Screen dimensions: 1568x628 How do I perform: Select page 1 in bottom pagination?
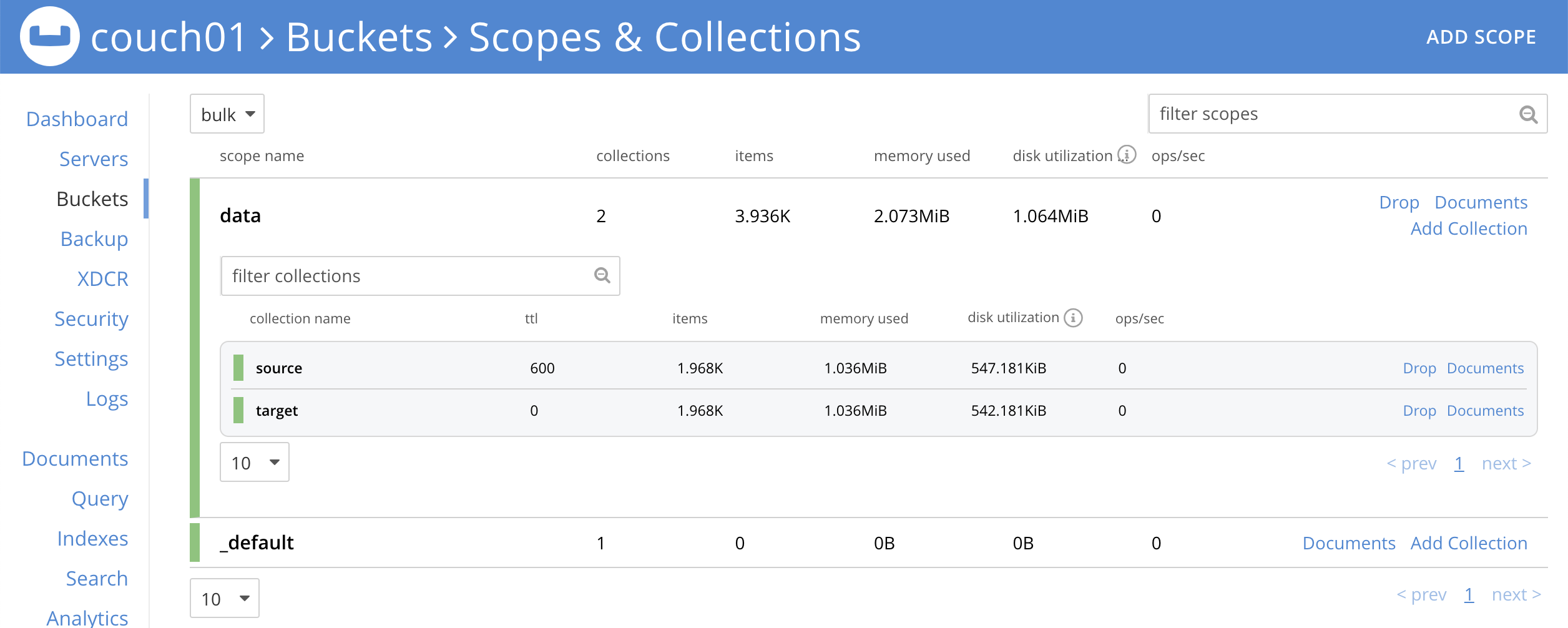(1469, 594)
